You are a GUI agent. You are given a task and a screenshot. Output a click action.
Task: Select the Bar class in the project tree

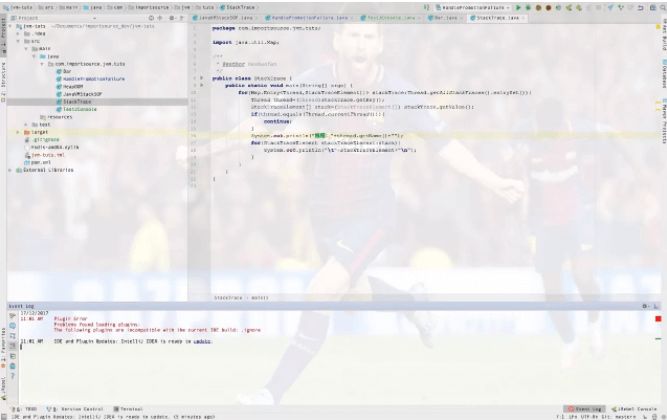click(64, 71)
